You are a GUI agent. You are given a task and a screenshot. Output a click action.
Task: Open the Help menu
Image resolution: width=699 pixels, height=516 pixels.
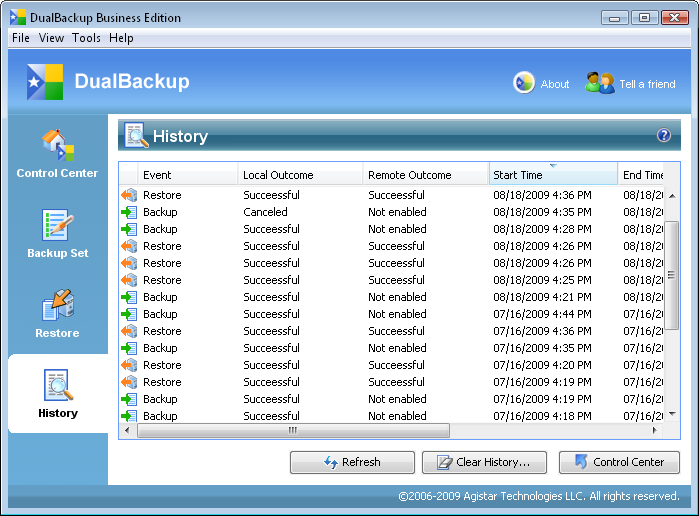[121, 38]
